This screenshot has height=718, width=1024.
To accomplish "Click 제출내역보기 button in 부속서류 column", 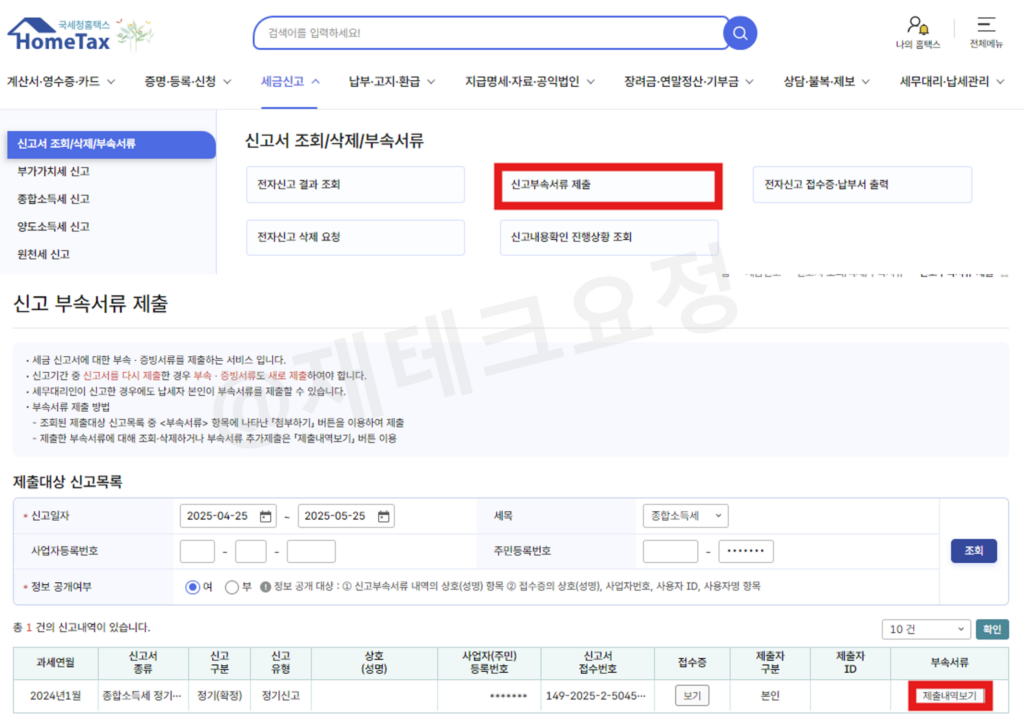I will click(x=950, y=696).
